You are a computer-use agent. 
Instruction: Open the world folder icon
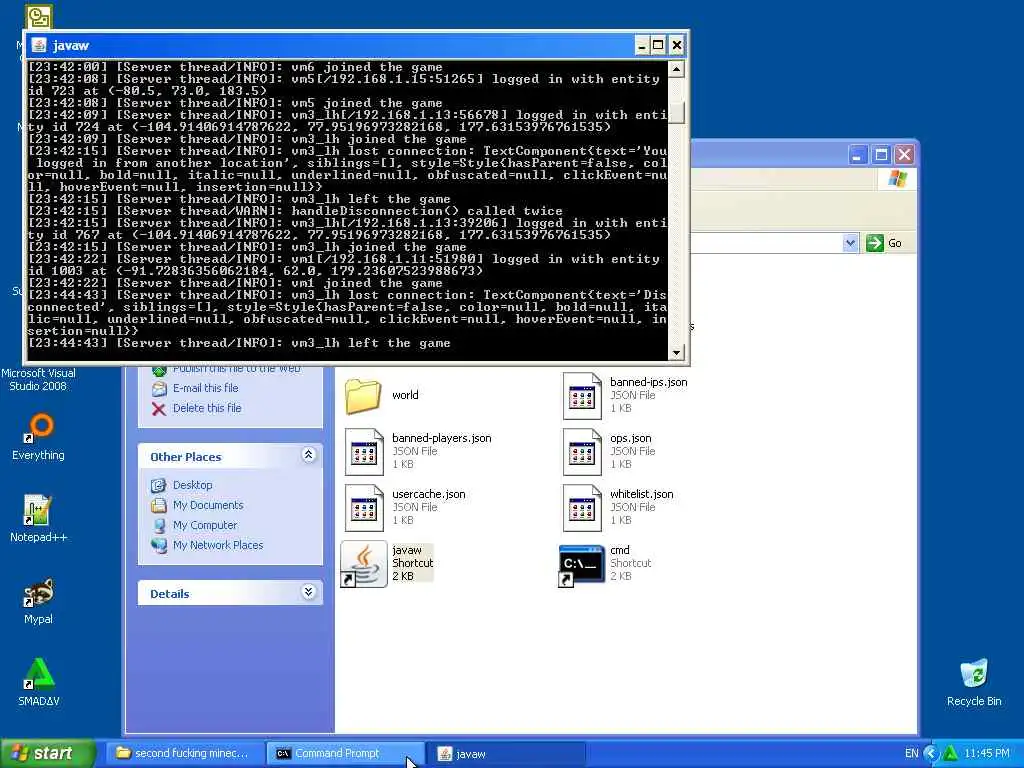click(362, 396)
